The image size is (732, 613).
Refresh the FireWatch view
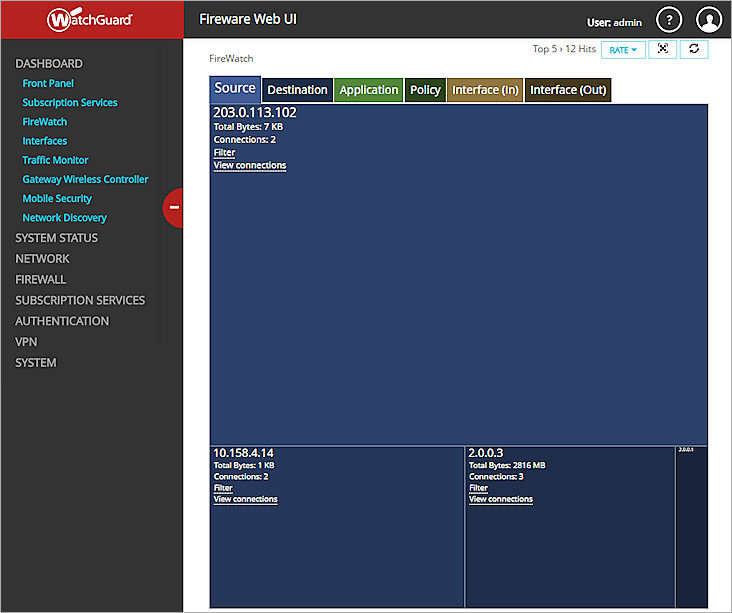tap(694, 49)
